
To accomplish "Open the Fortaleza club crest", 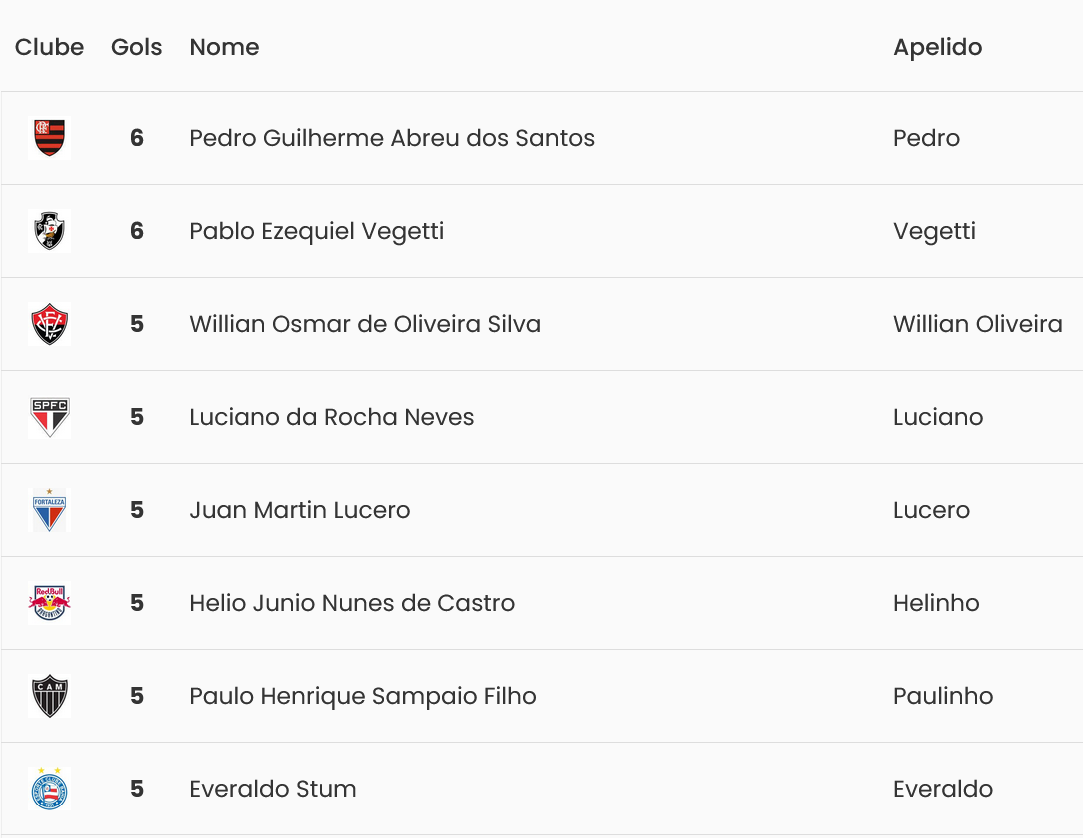I will [49, 510].
